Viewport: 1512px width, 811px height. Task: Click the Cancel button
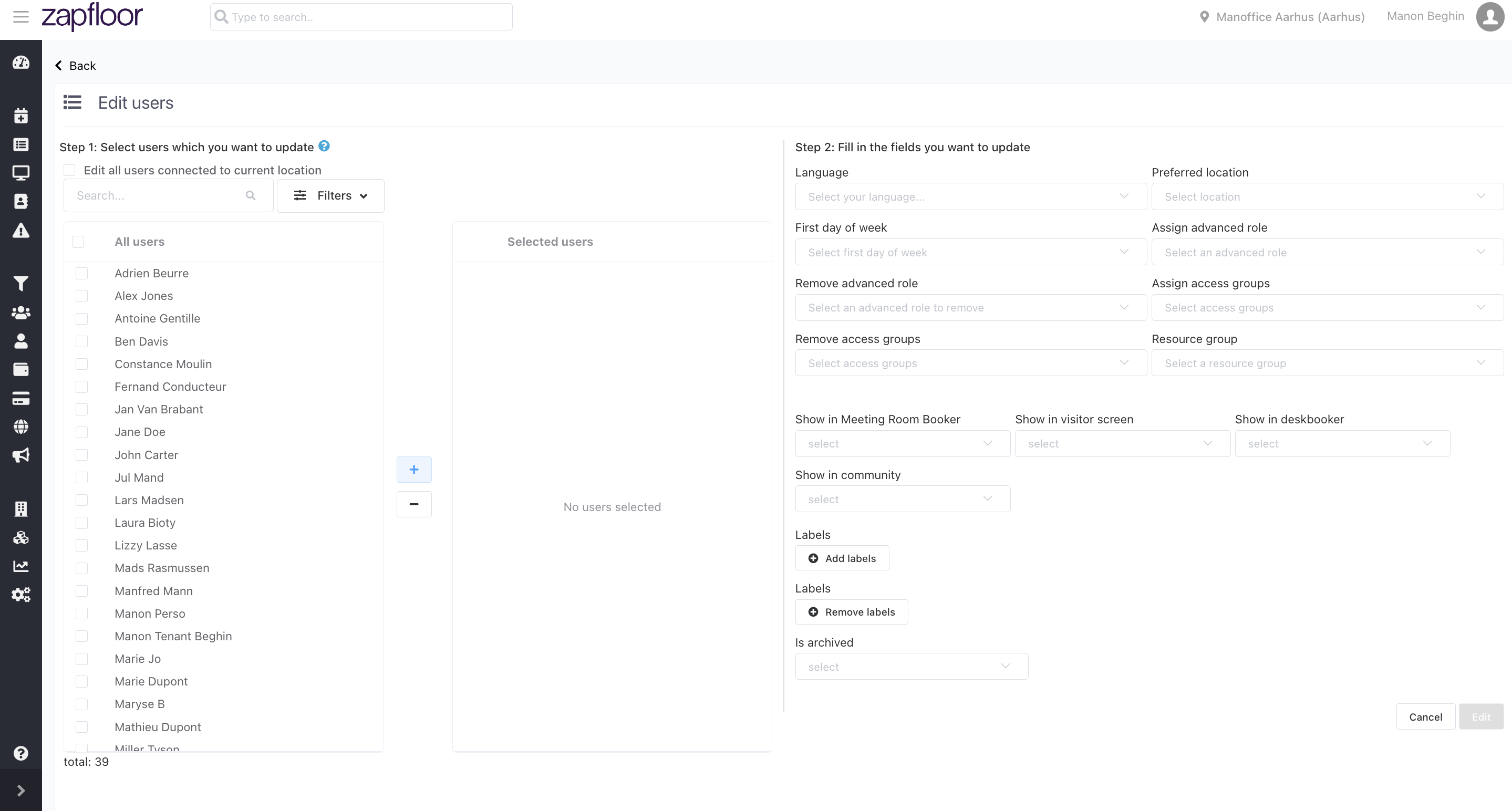pyautogui.click(x=1425, y=716)
